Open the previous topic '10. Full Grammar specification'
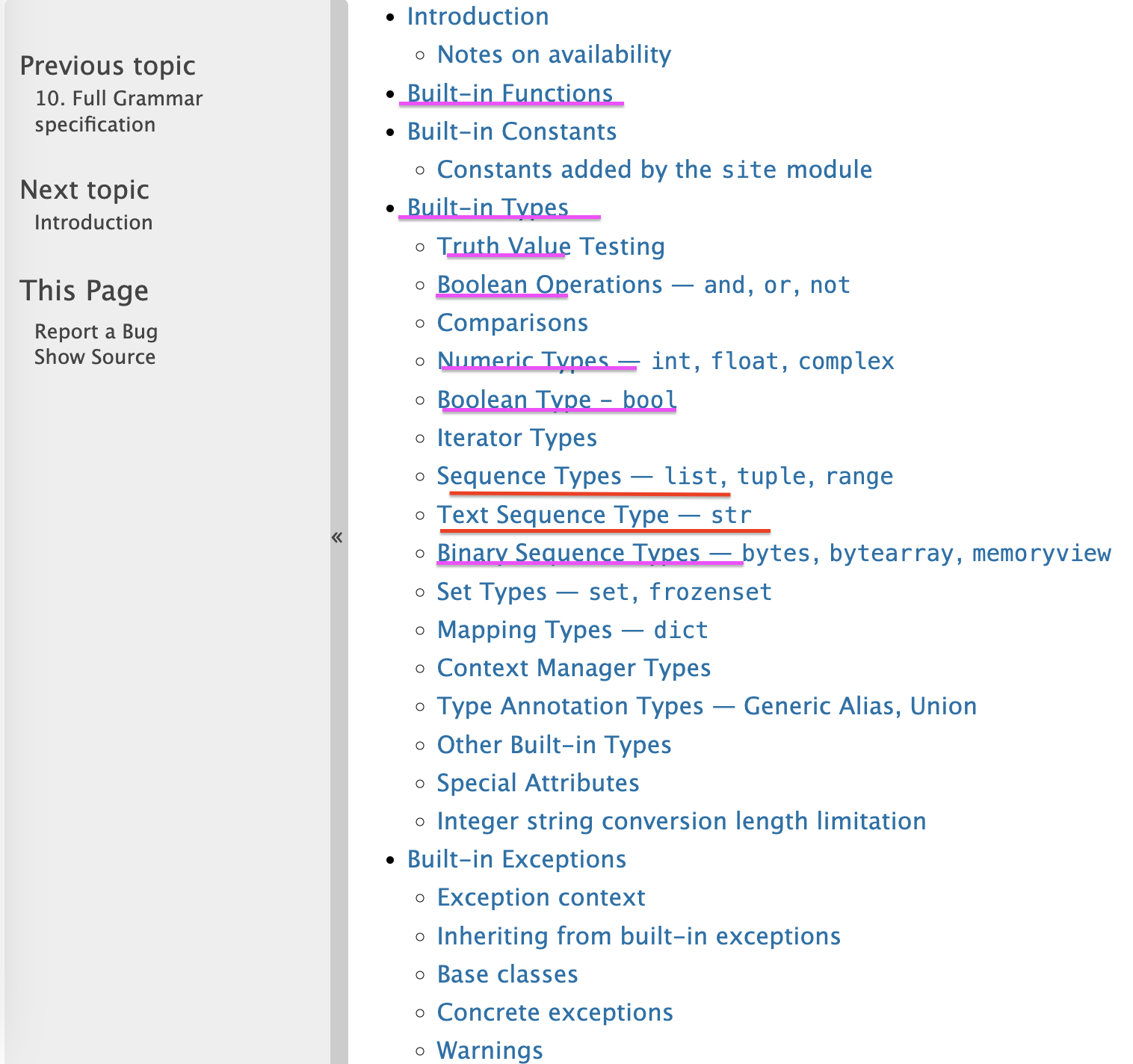This screenshot has width=1133, height=1064. point(119,111)
